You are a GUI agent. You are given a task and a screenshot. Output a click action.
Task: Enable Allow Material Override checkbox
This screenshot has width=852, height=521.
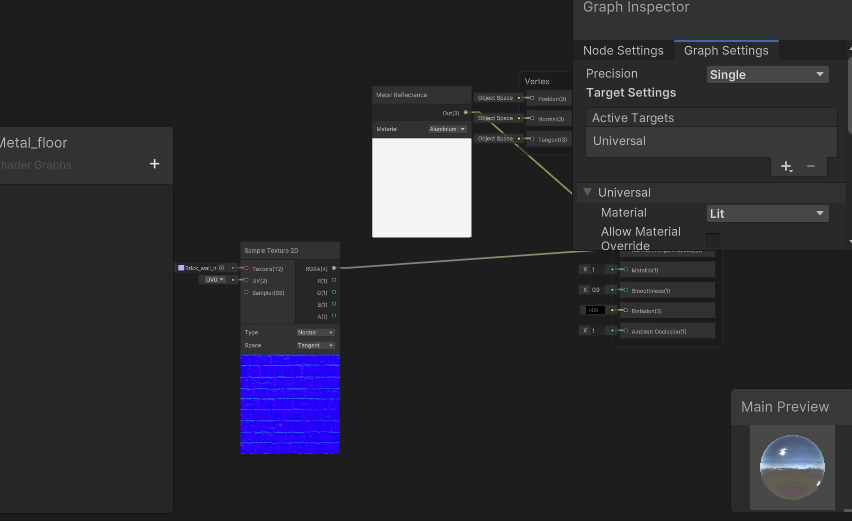pyautogui.click(x=713, y=239)
